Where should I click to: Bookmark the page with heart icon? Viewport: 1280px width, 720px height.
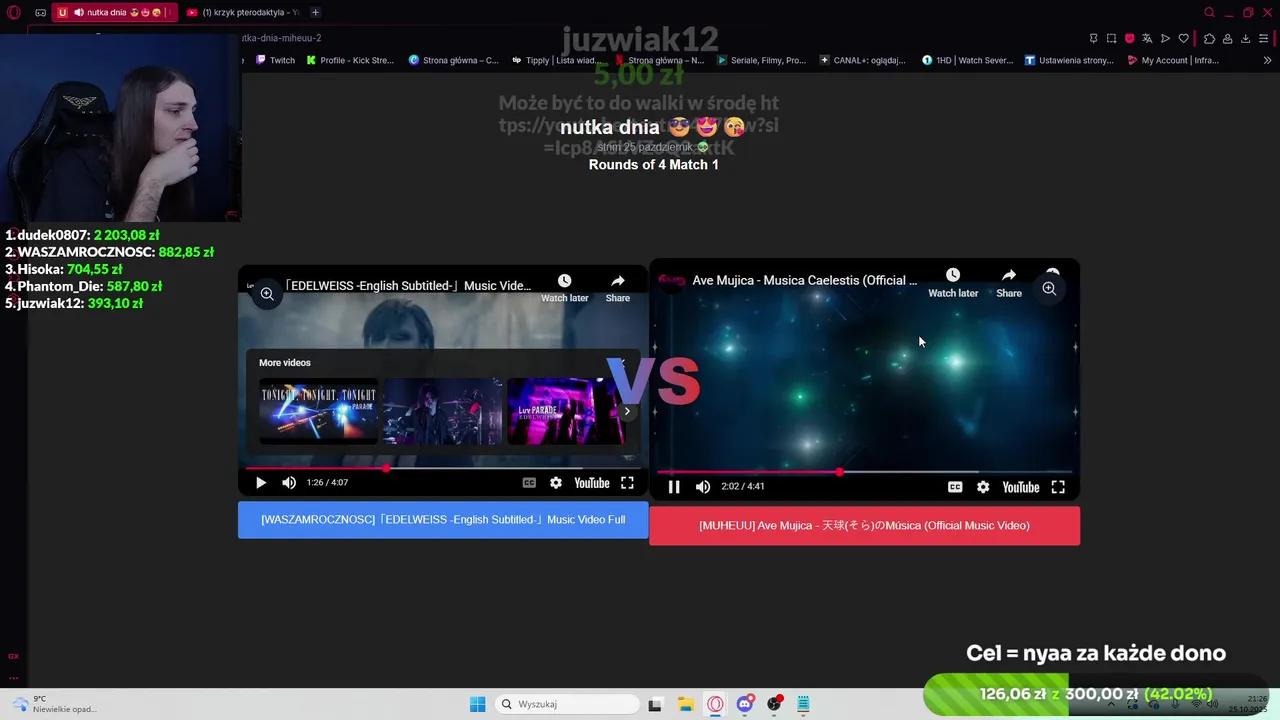tap(1184, 38)
